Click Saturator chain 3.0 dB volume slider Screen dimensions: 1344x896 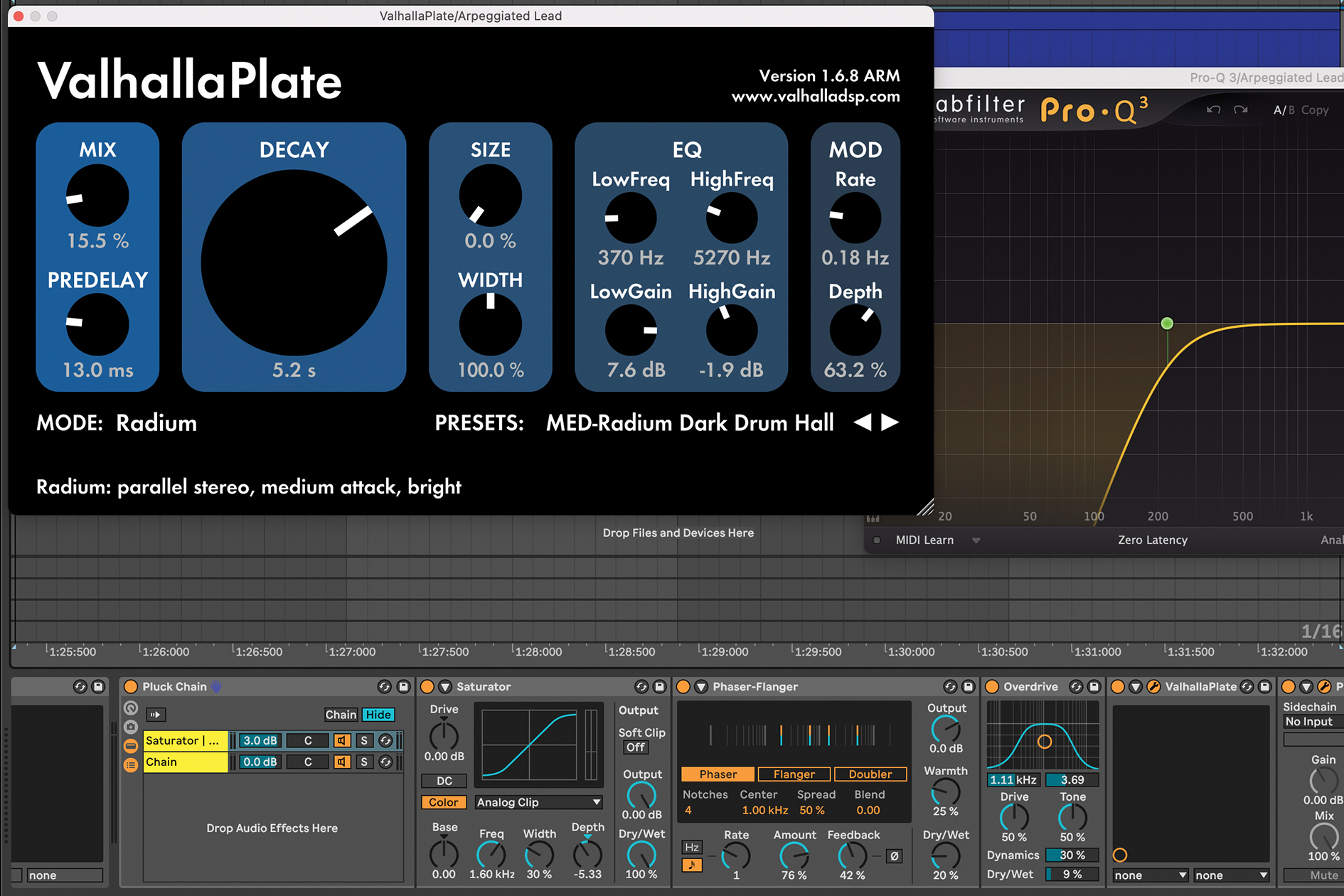pyautogui.click(x=260, y=740)
